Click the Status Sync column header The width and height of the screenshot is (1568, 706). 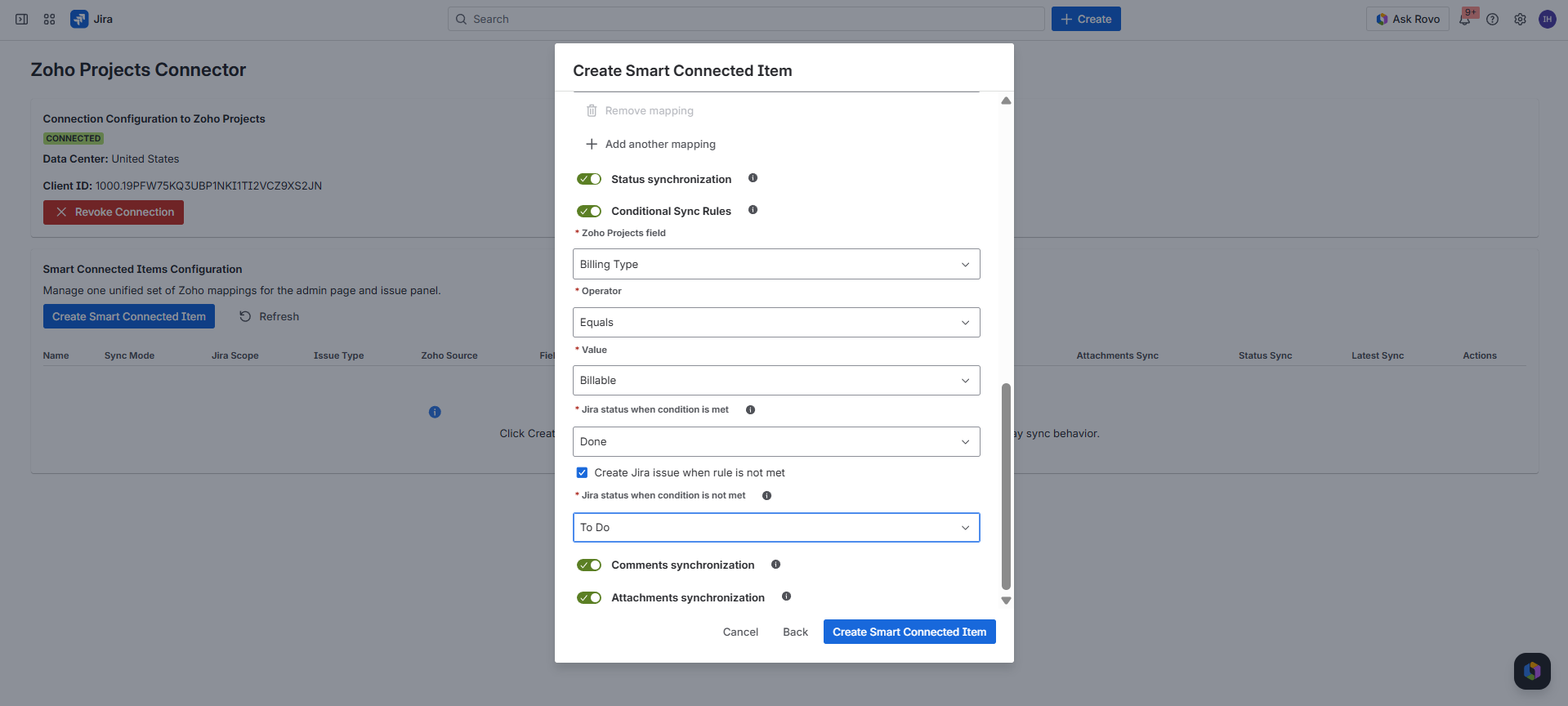coord(1265,355)
